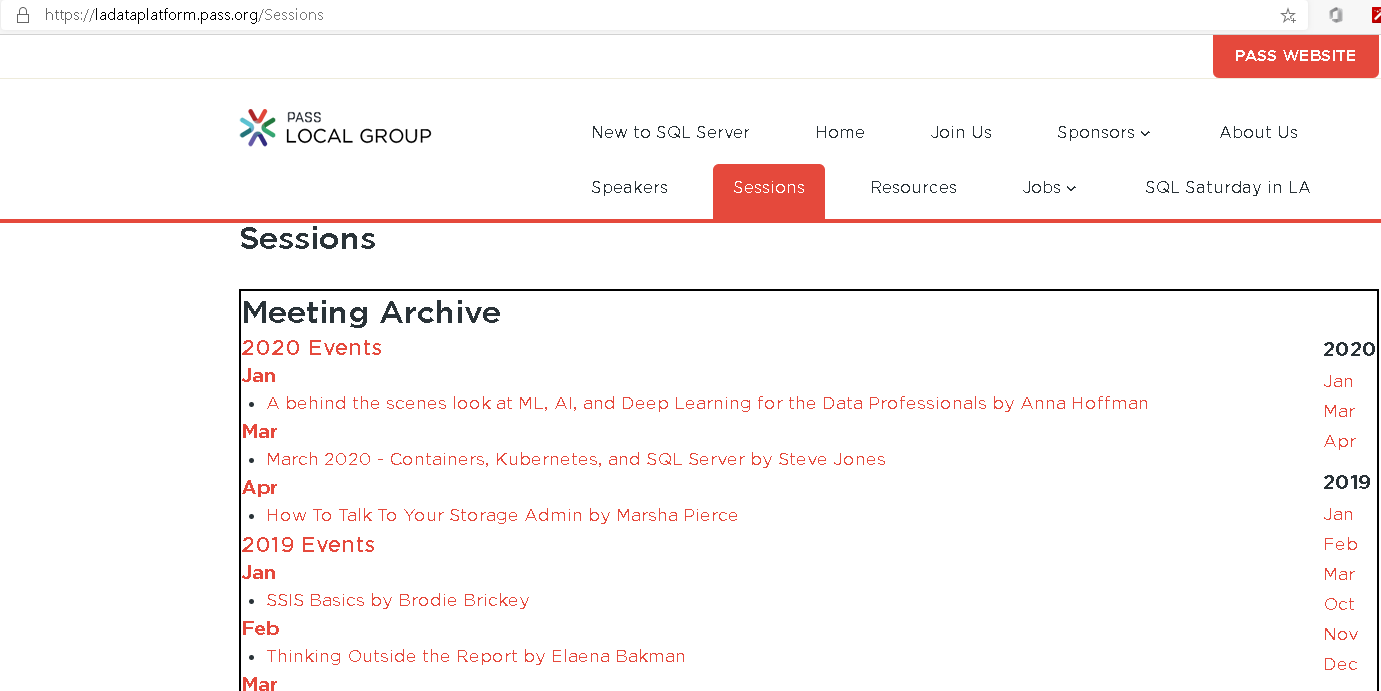The height and width of the screenshot is (691, 1381).
Task: Open Anna Hoffman's ML and AI session link
Action: (707, 404)
